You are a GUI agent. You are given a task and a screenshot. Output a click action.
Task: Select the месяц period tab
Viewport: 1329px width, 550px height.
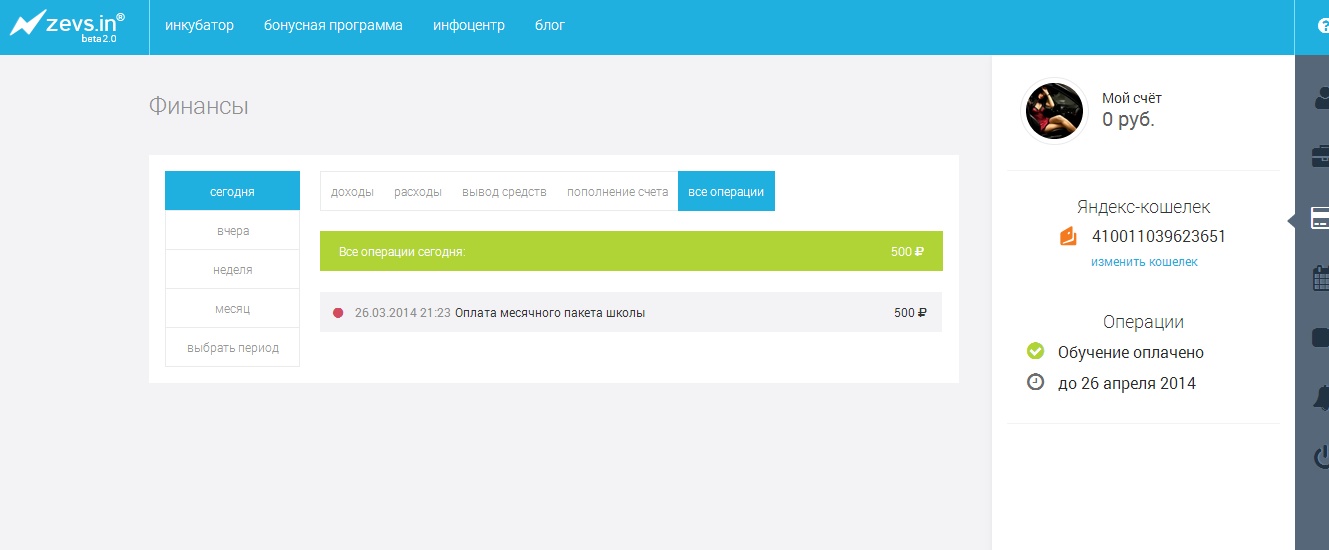pos(232,309)
